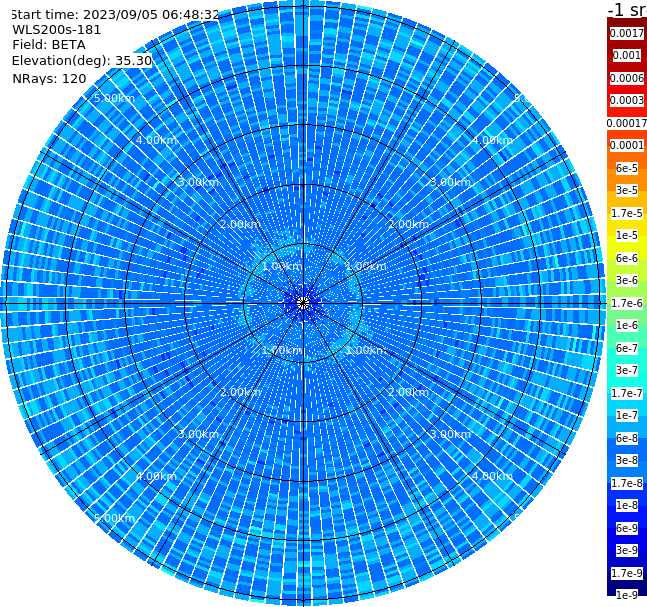647x607 pixels.
Task: Click the lower-left 3.00km range ring label
Action: [198, 434]
